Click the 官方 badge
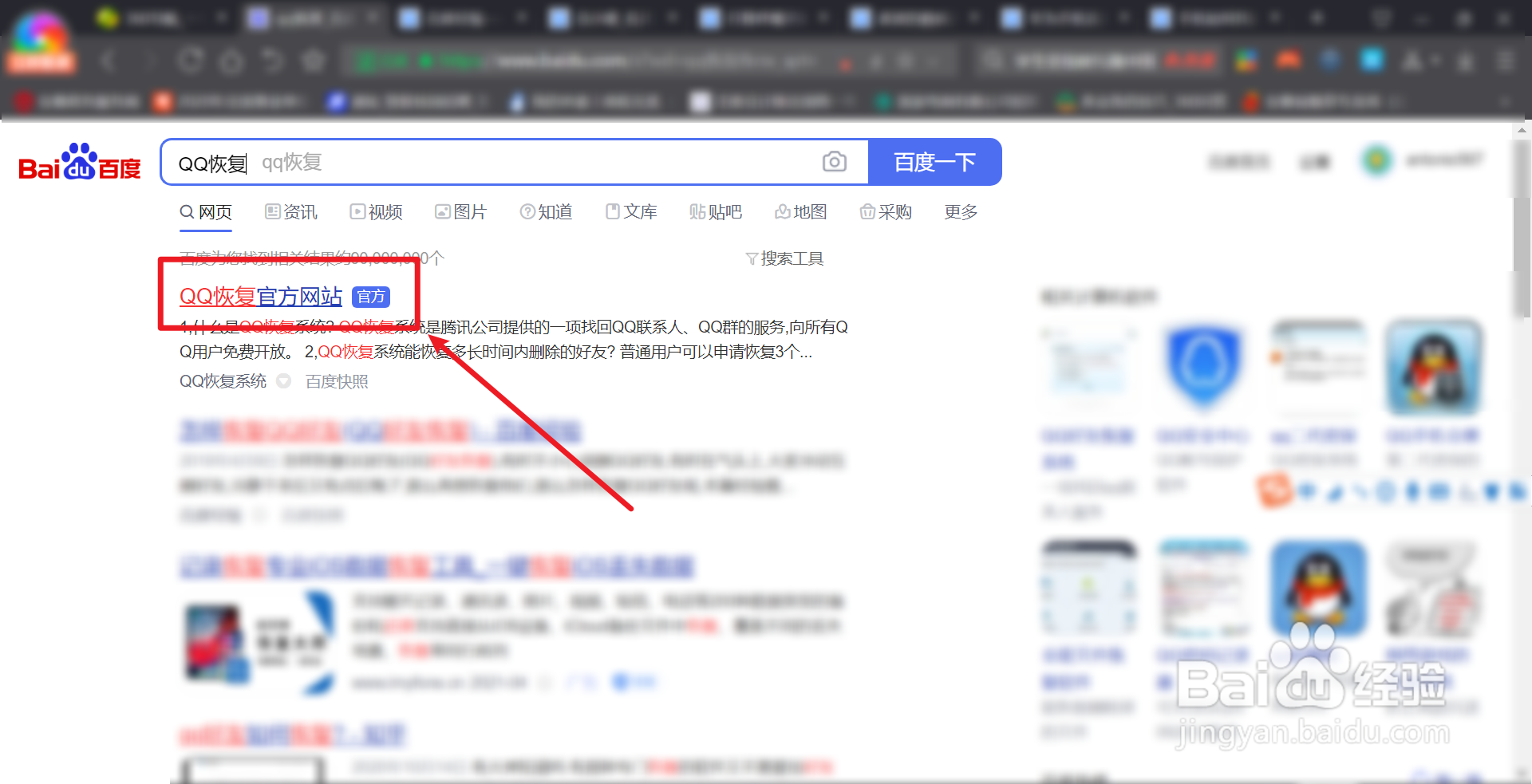Screen dimensions: 1532x784 371,297
